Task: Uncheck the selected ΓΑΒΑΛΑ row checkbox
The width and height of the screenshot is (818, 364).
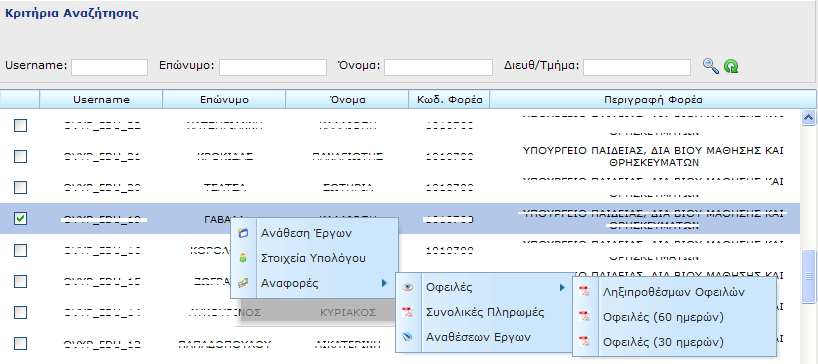Action: click(x=20, y=219)
